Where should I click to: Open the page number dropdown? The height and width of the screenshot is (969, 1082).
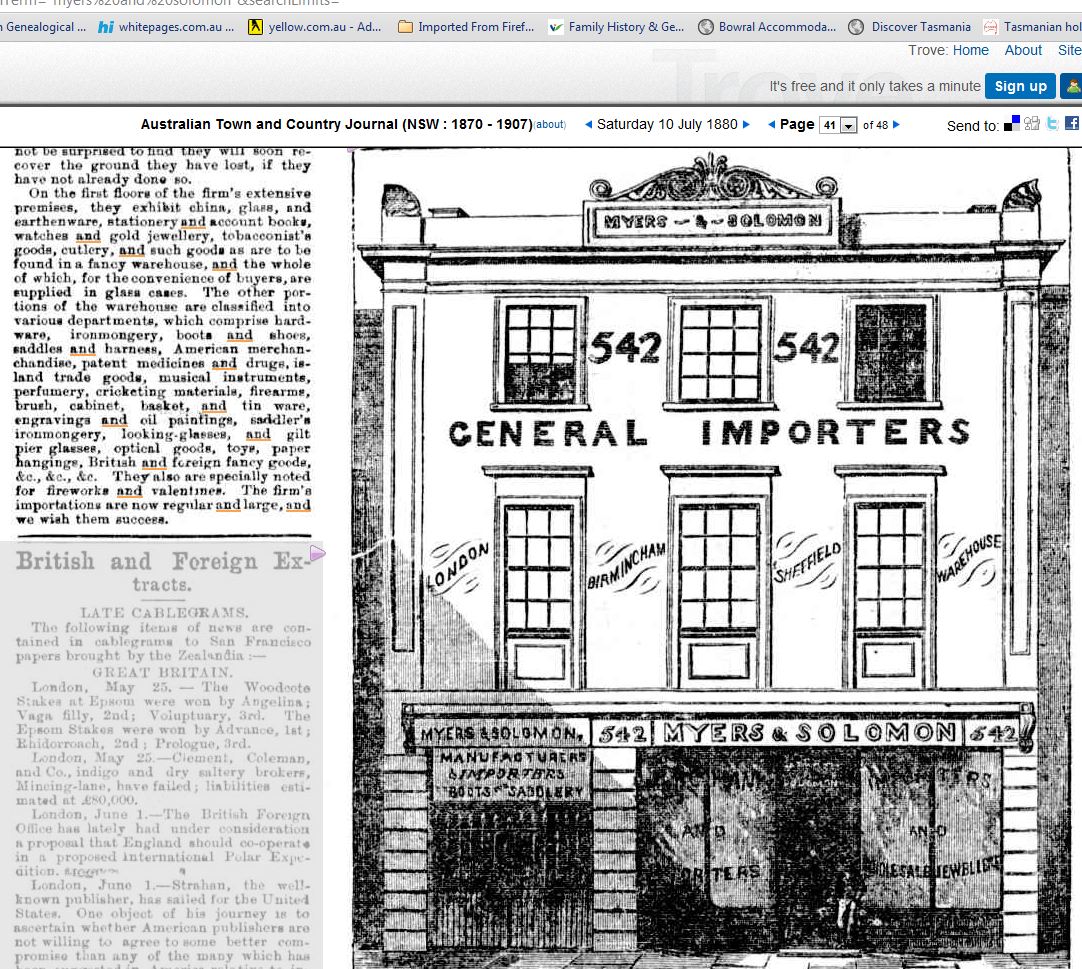point(838,125)
